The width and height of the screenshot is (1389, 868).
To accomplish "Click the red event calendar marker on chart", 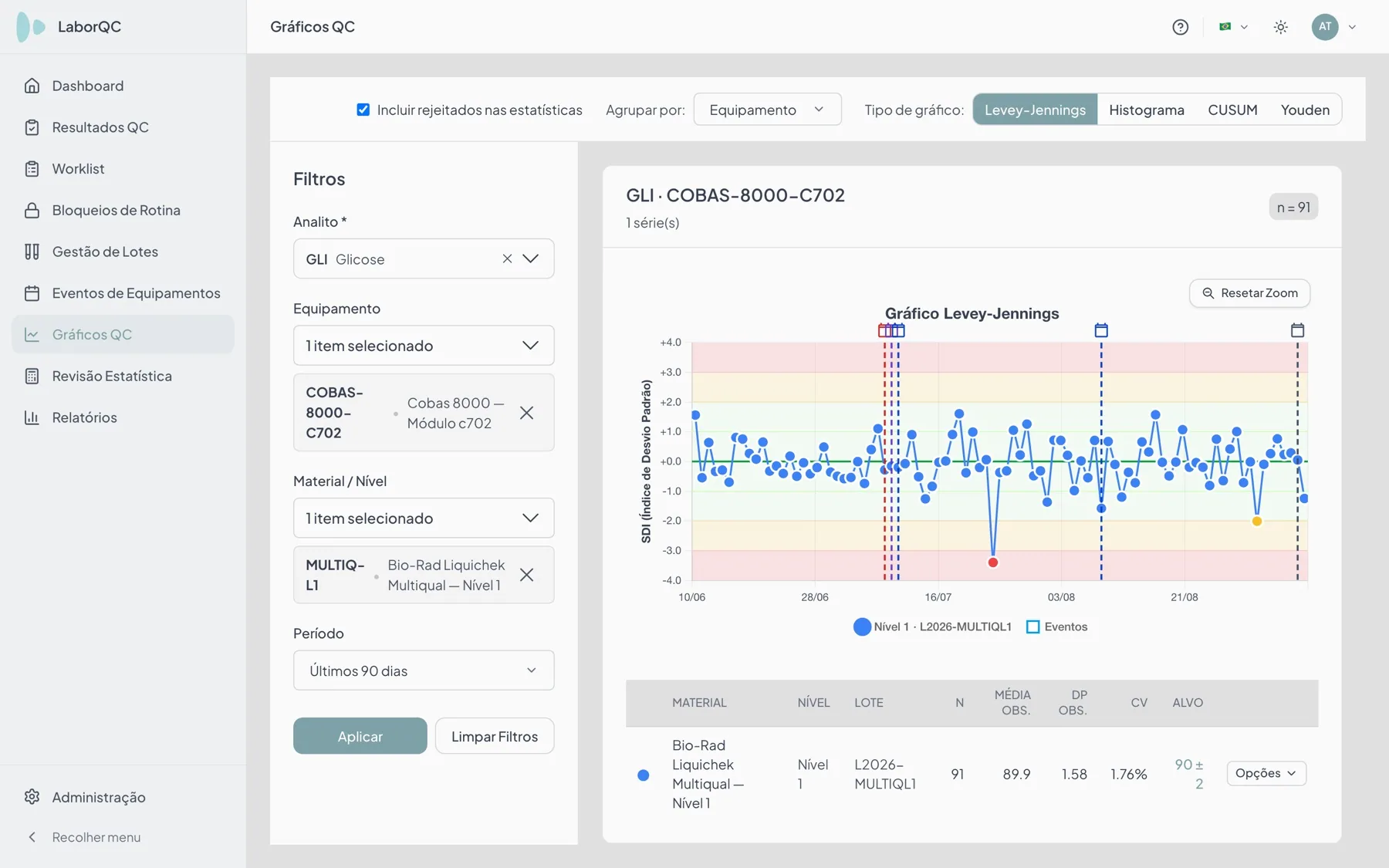I will (884, 330).
